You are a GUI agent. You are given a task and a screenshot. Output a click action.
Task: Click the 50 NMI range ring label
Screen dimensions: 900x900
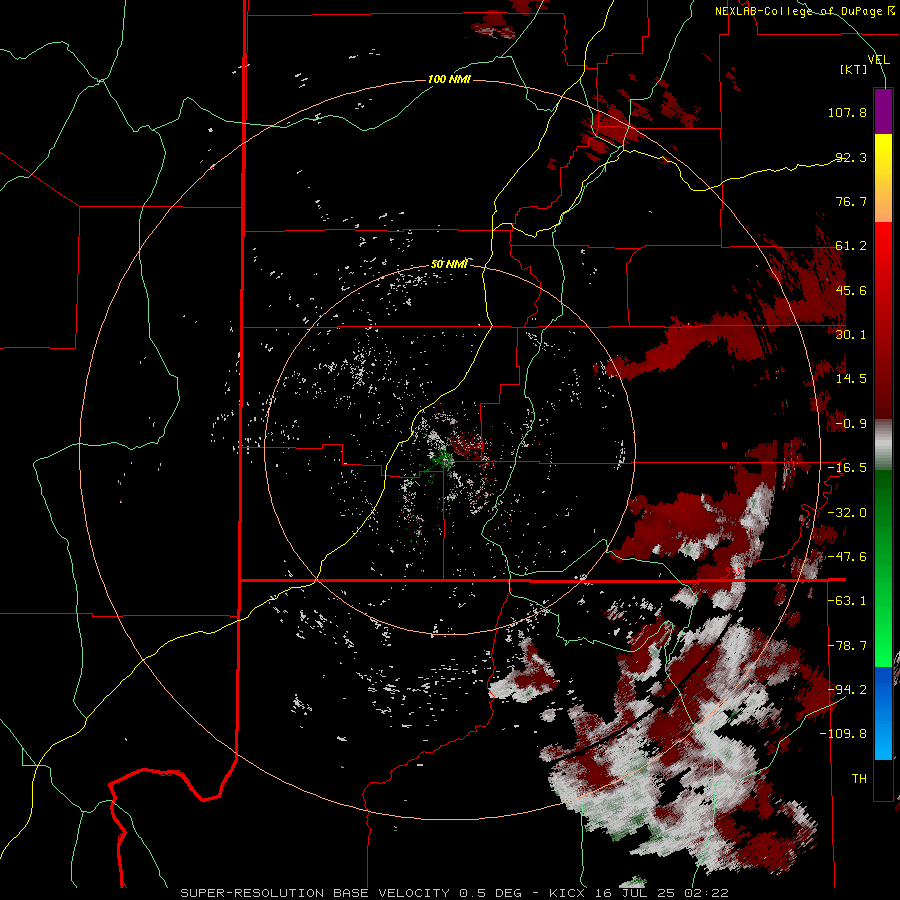449,264
